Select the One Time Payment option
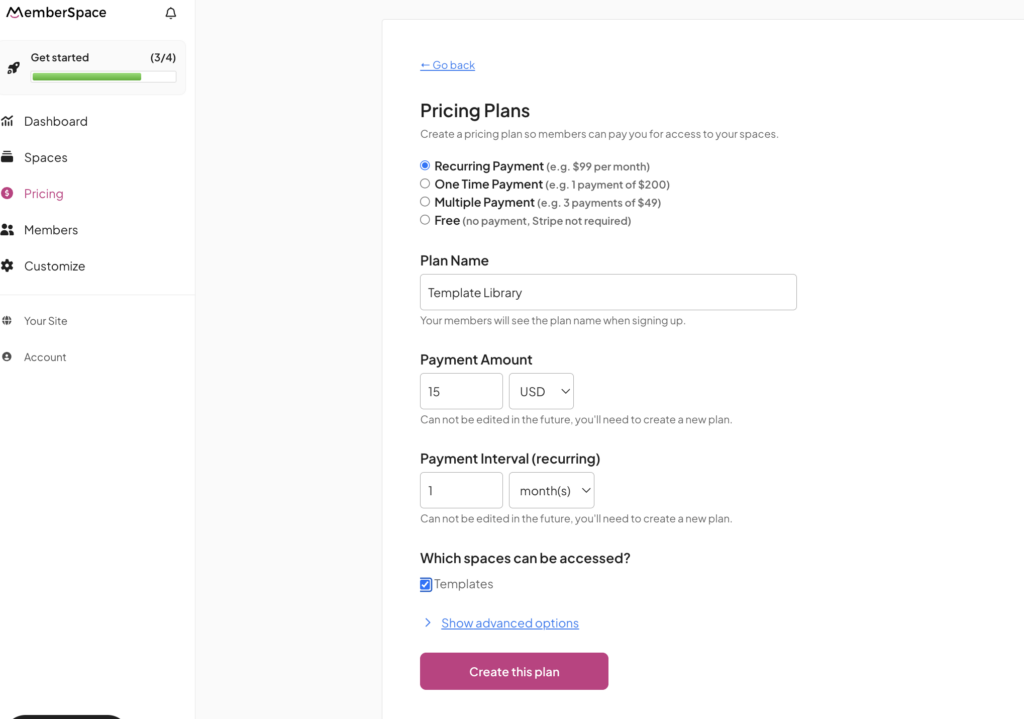 [x=424, y=184]
